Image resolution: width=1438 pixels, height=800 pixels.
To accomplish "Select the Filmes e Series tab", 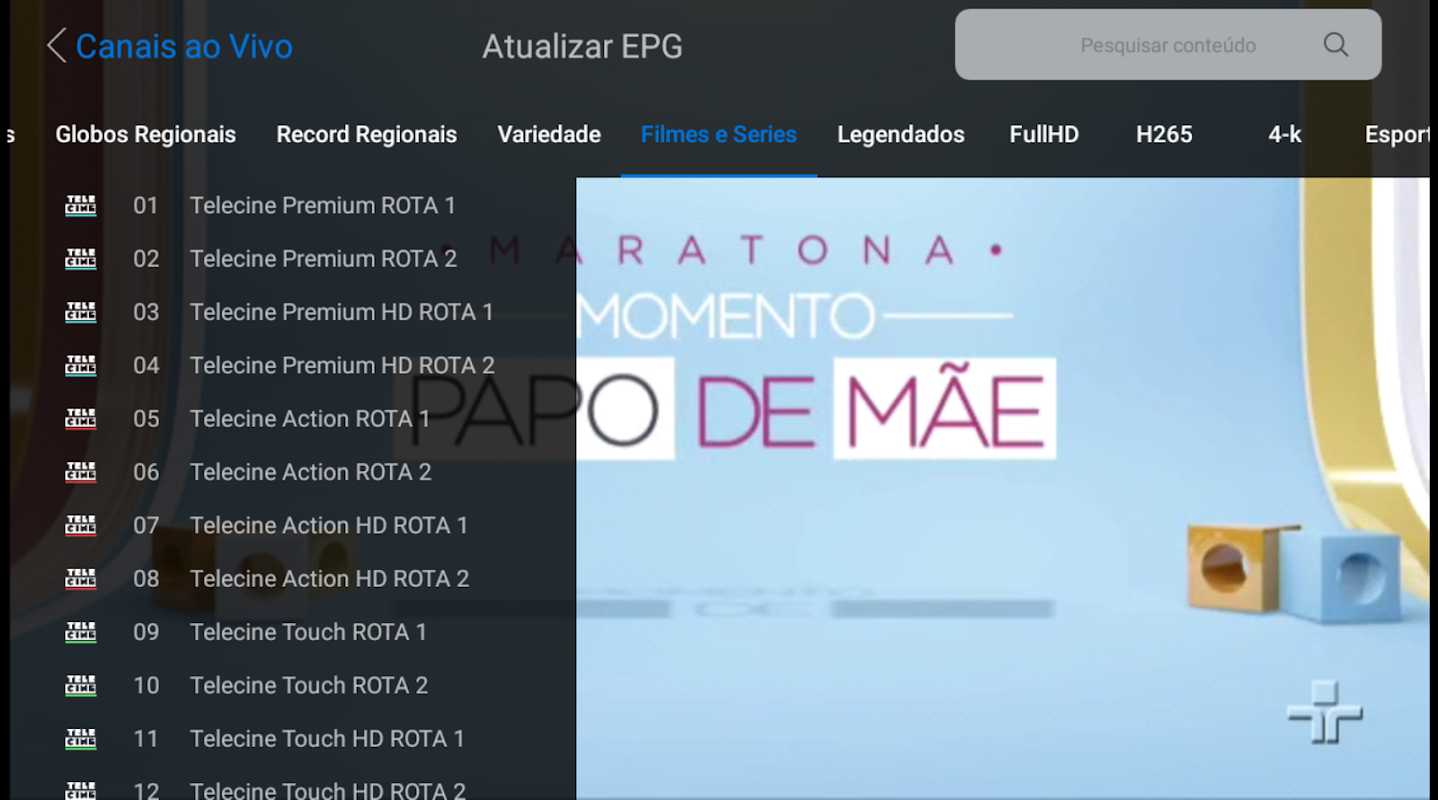I will pos(719,135).
